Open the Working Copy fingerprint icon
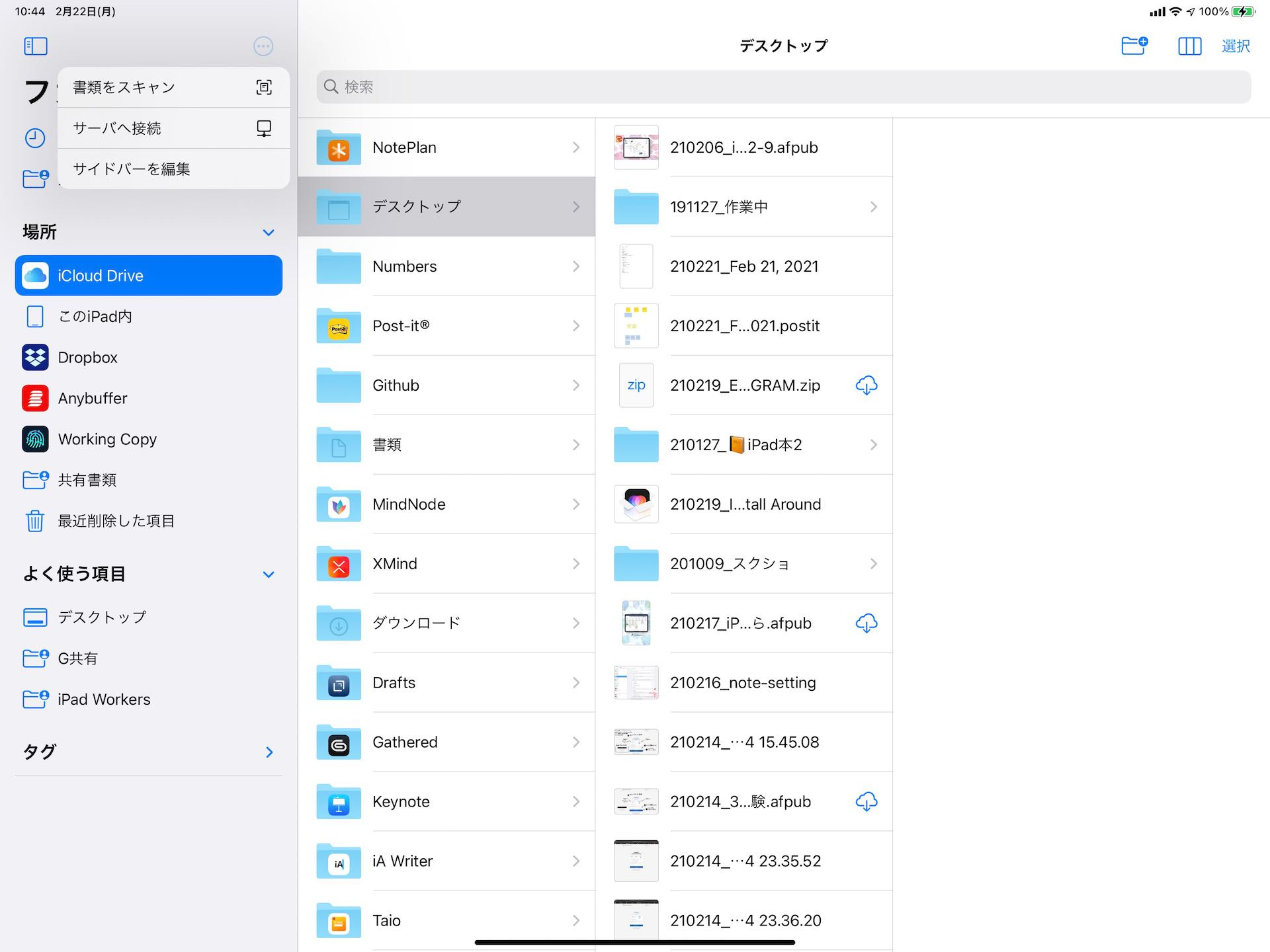Image resolution: width=1270 pixels, height=952 pixels. tap(35, 440)
